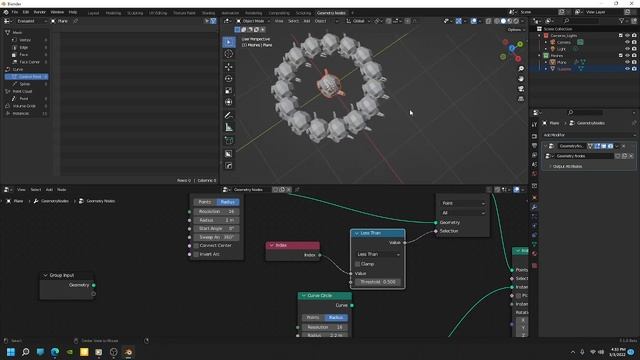This screenshot has width=640, height=360.
Task: Select Radius mode in Curve Circle node
Action: pos(336,318)
